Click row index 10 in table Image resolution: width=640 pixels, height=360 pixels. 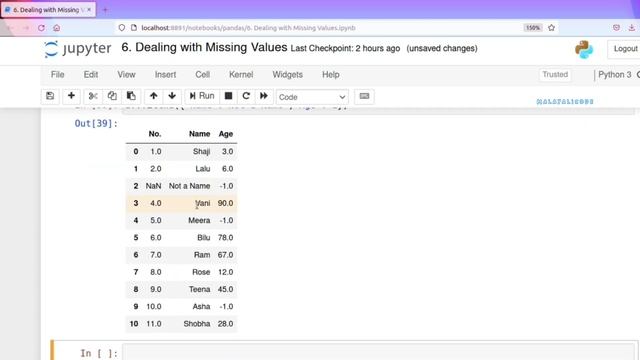click(x=134, y=324)
